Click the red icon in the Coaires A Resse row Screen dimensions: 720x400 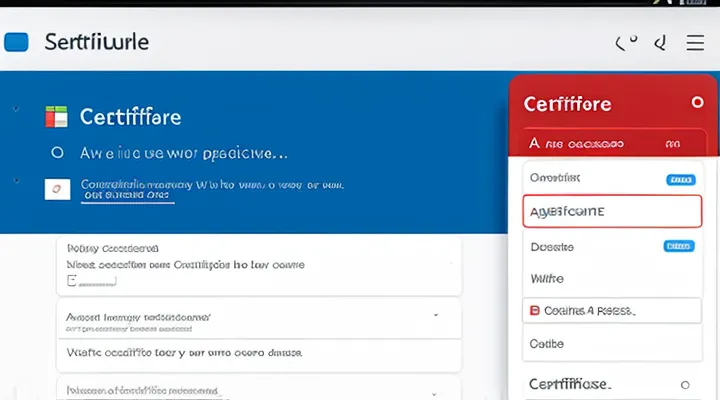point(535,311)
